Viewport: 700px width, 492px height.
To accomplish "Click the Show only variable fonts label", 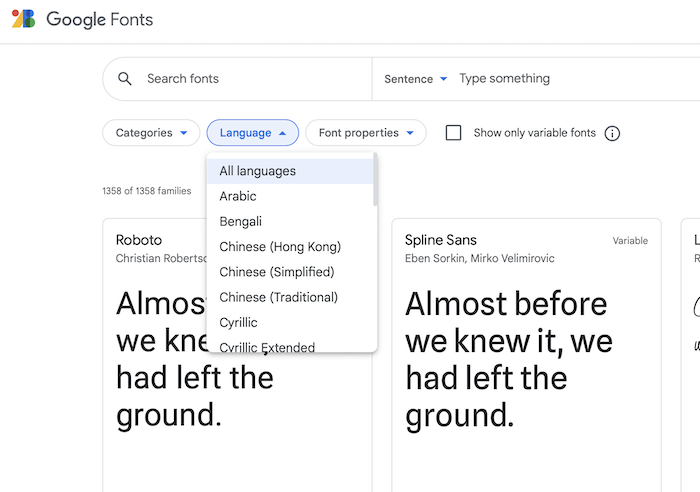I will 534,133.
